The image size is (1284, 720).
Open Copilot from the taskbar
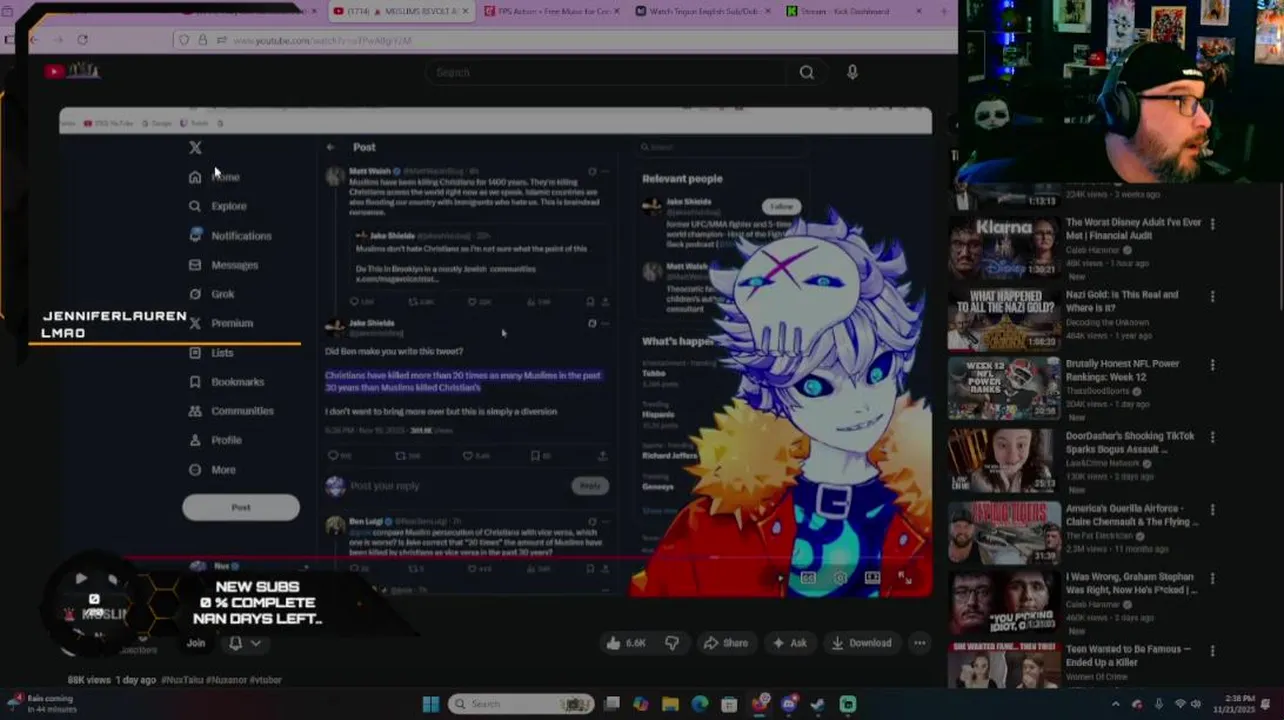(641, 704)
